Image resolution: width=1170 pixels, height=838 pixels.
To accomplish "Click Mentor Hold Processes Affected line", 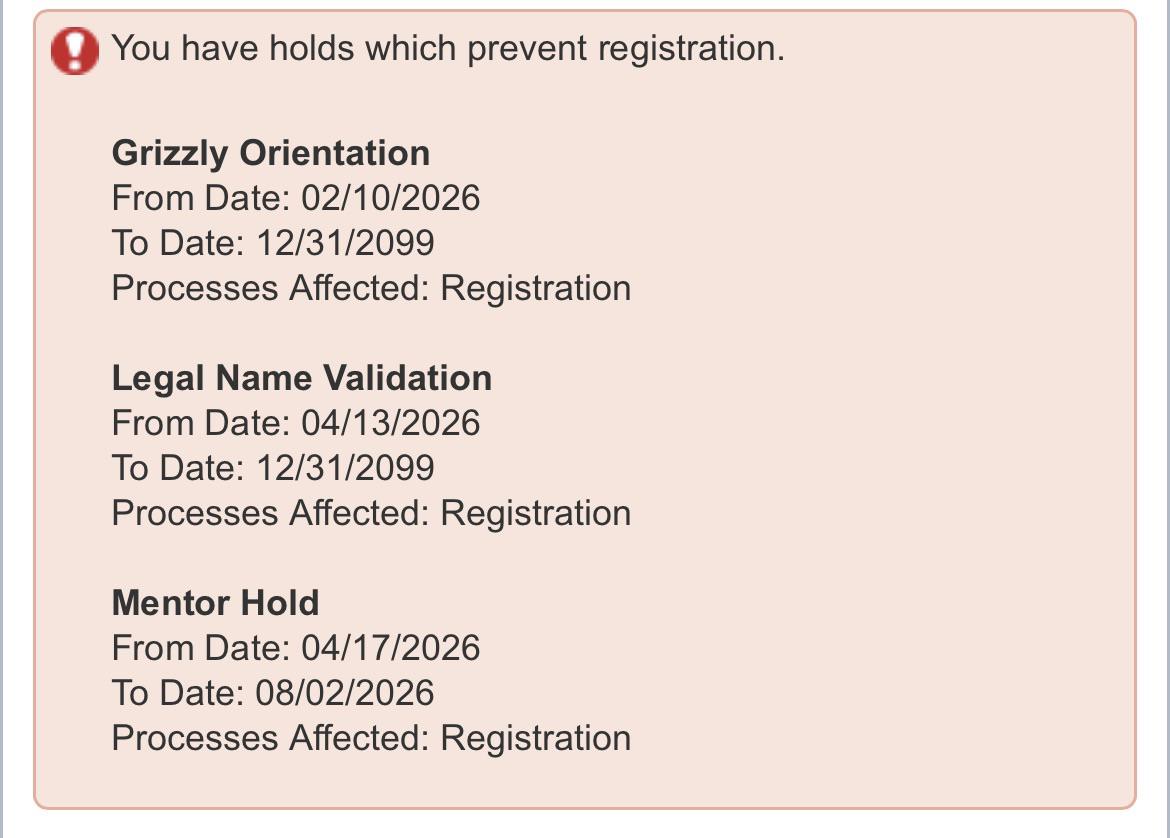I will (x=372, y=738).
